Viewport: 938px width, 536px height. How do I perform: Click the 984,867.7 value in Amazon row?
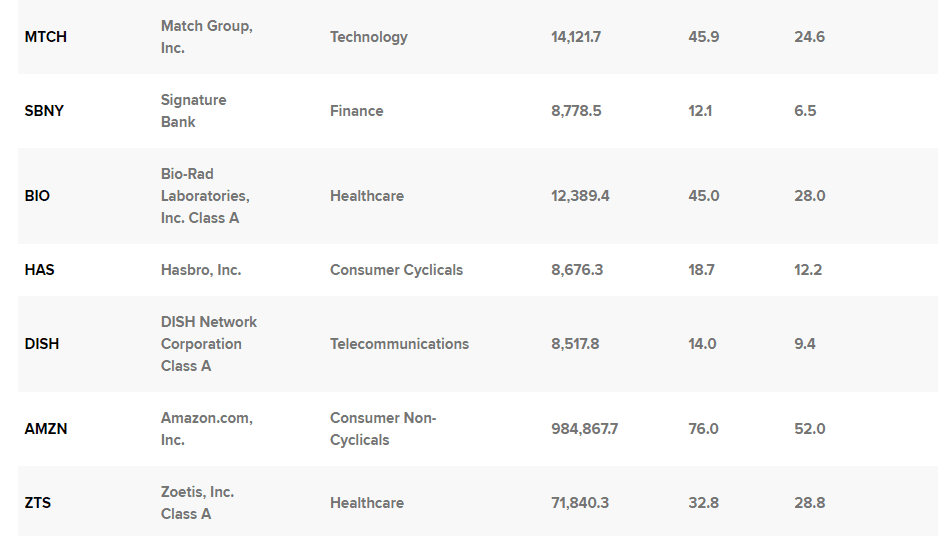(x=584, y=429)
